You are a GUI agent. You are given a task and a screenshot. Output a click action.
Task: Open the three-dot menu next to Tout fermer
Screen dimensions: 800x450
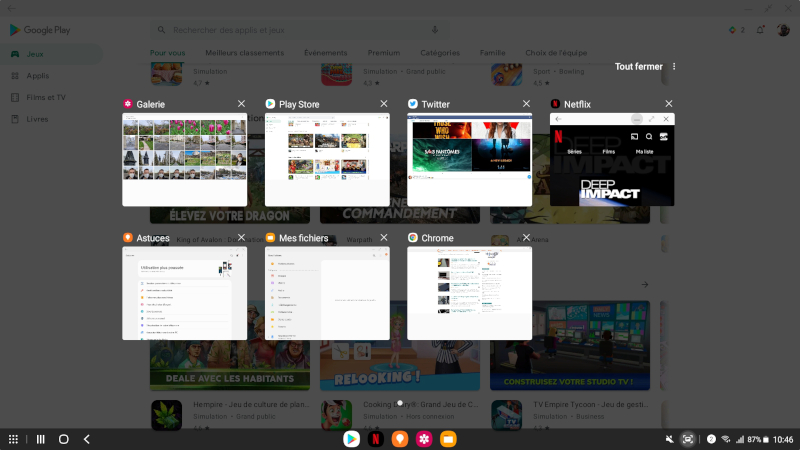tap(674, 66)
